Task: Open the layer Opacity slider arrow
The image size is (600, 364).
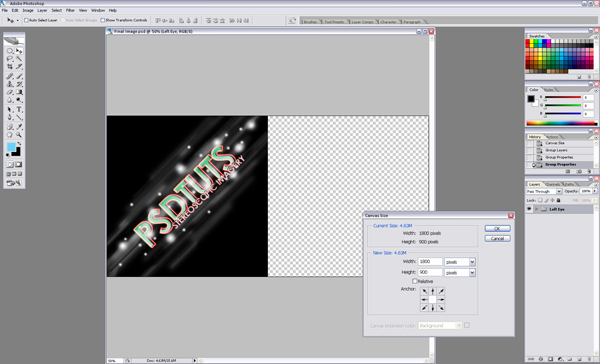Action: tap(595, 191)
